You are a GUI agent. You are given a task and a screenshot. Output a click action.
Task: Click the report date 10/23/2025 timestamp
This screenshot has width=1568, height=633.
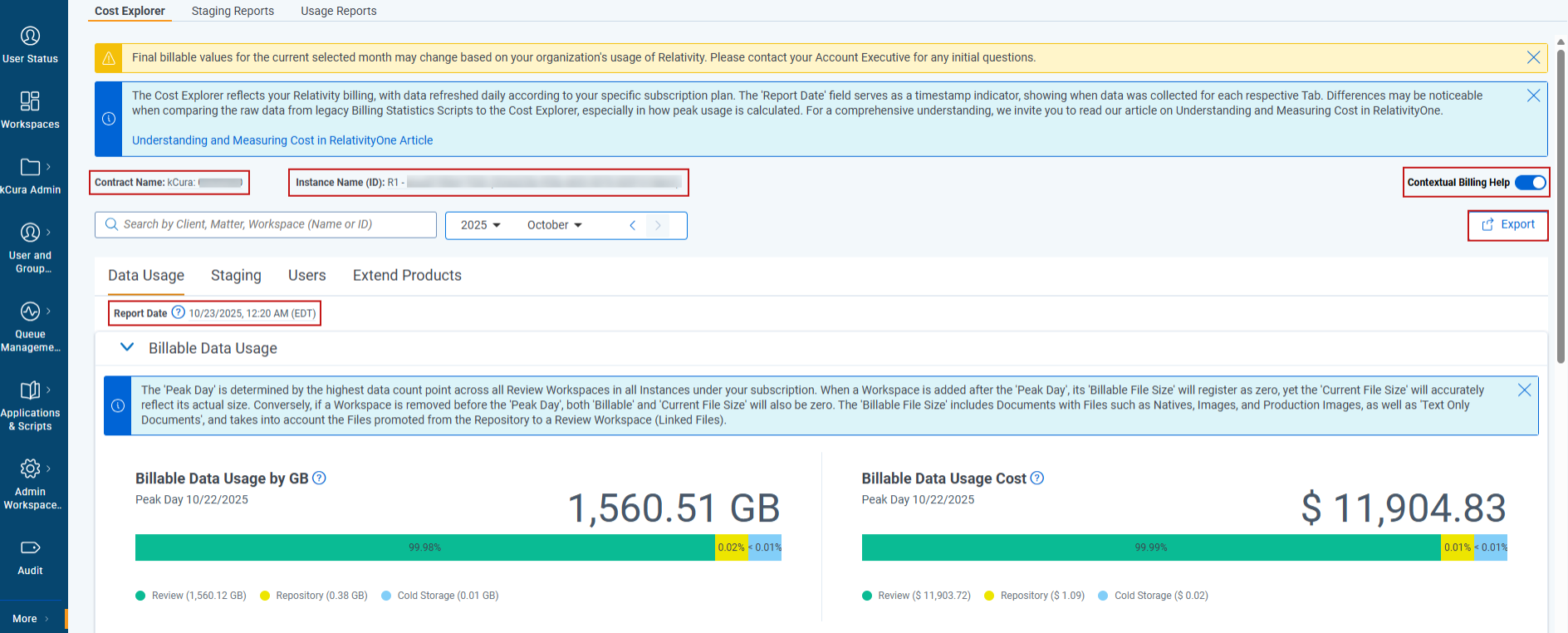pyautogui.click(x=252, y=313)
